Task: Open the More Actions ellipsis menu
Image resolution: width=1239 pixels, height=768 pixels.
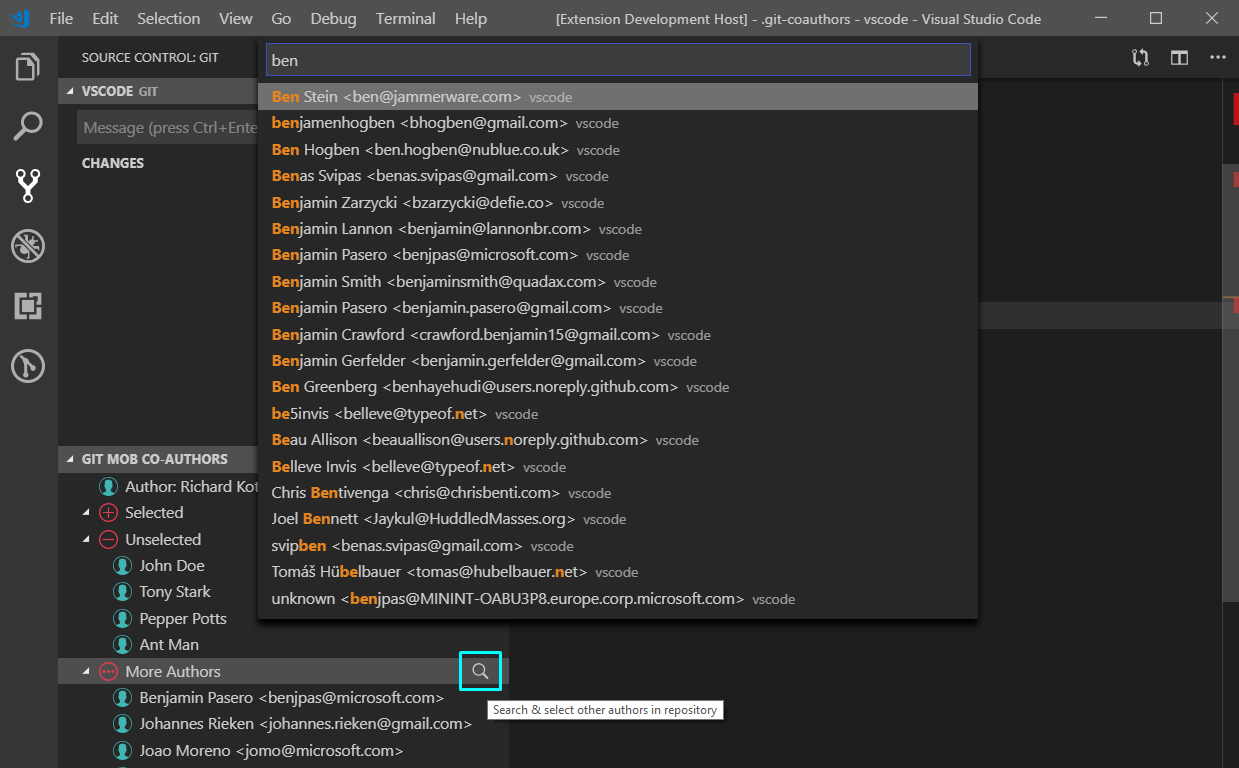Action: 1217,58
